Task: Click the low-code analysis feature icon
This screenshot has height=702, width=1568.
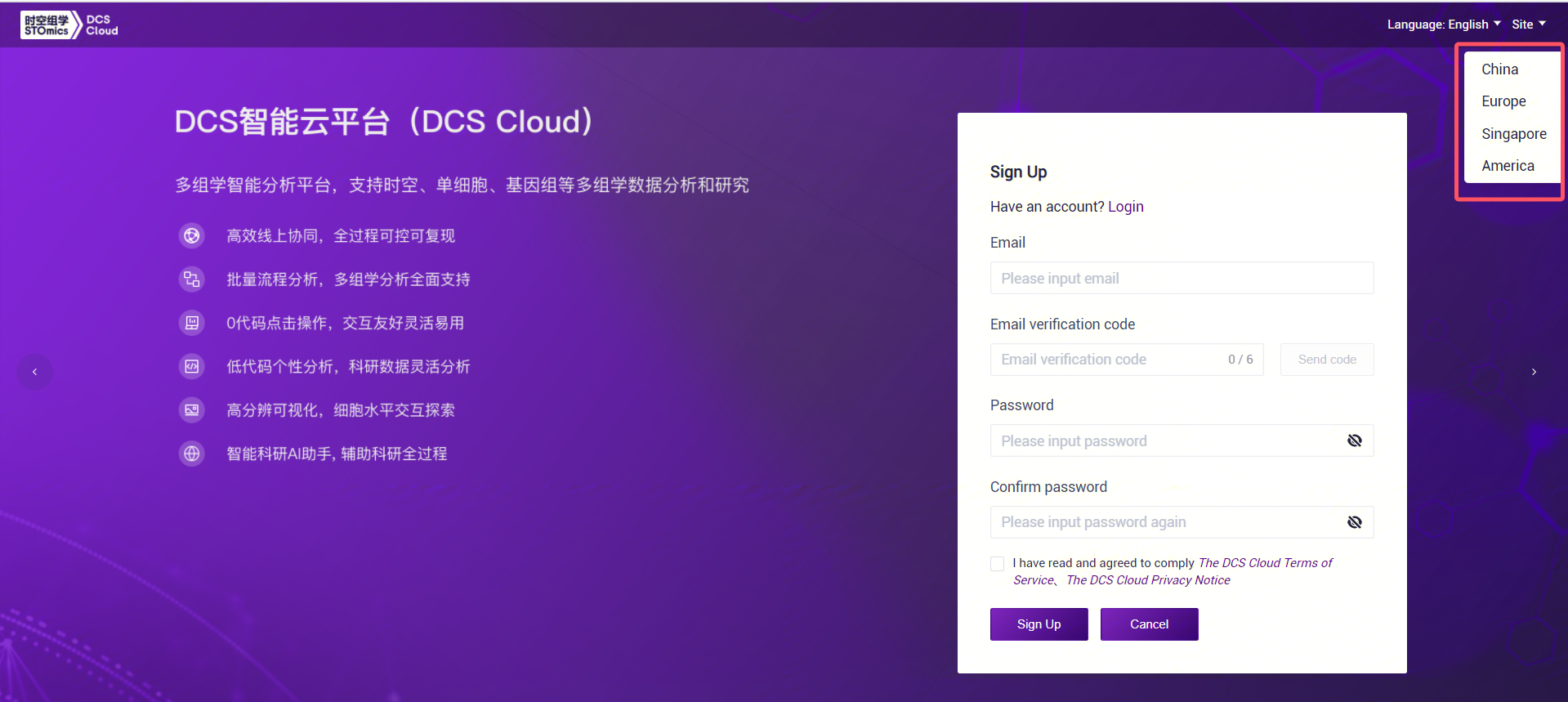Action: point(192,366)
